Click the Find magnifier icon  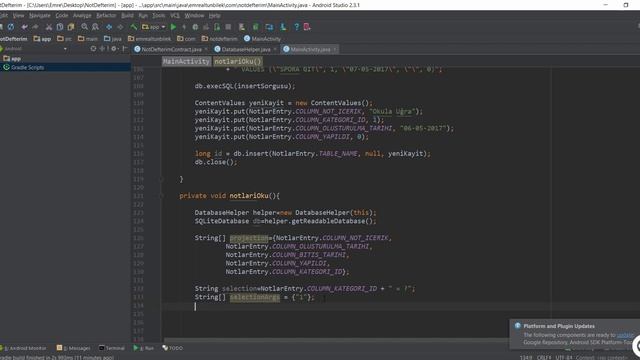click(x=84, y=27)
